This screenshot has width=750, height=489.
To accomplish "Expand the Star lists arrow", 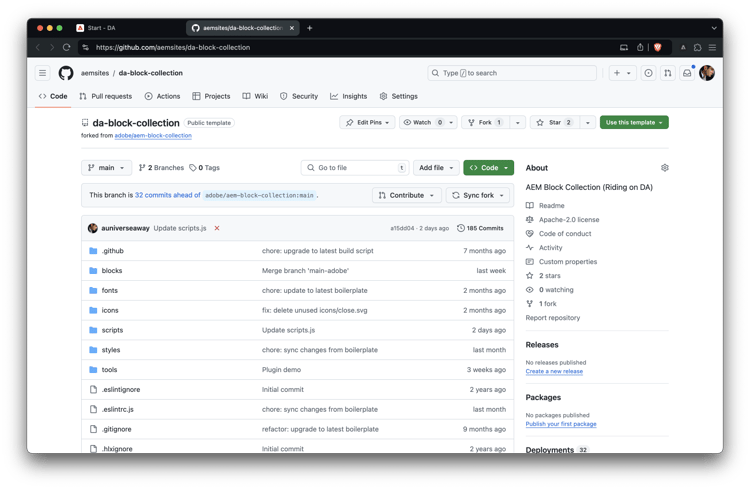I will pyautogui.click(x=587, y=122).
